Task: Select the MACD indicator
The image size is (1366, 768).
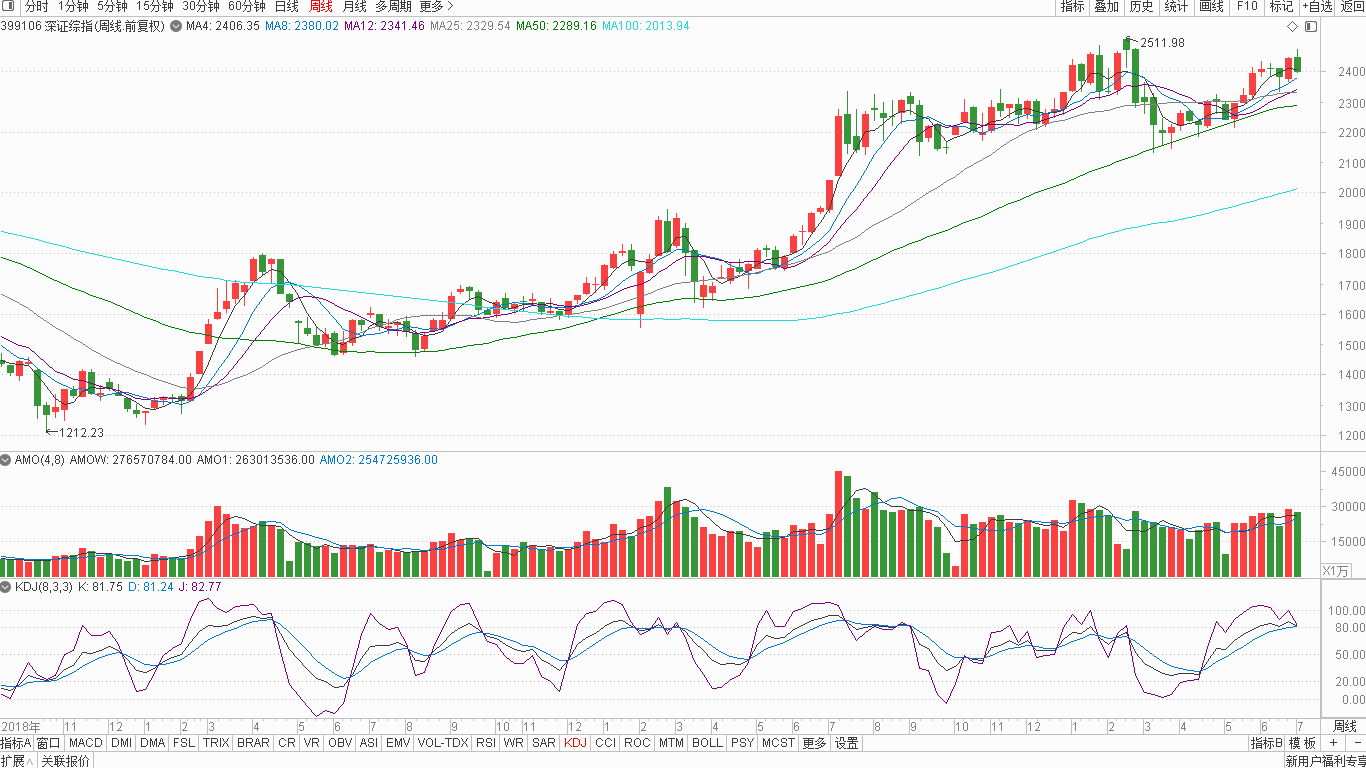Action: [x=86, y=743]
